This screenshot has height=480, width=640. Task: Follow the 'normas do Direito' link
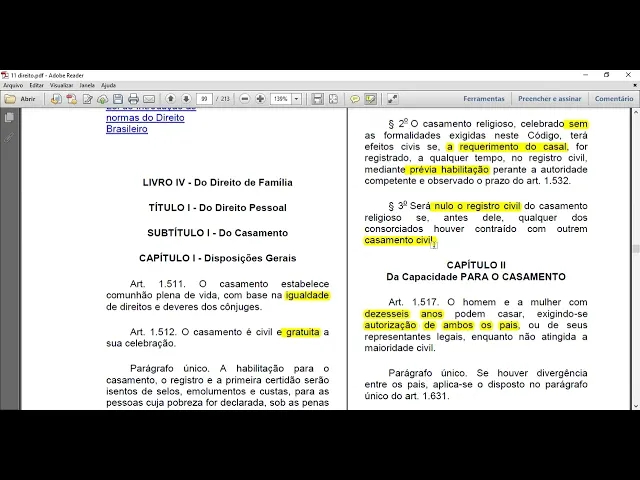145,118
